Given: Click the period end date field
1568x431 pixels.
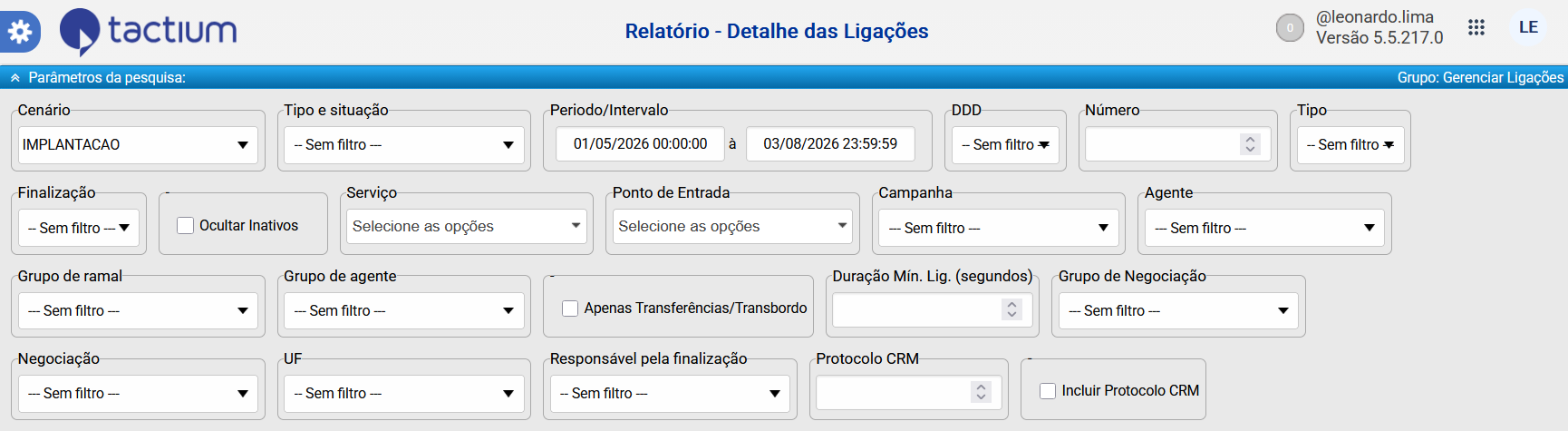Looking at the screenshot, I should point(830,143).
